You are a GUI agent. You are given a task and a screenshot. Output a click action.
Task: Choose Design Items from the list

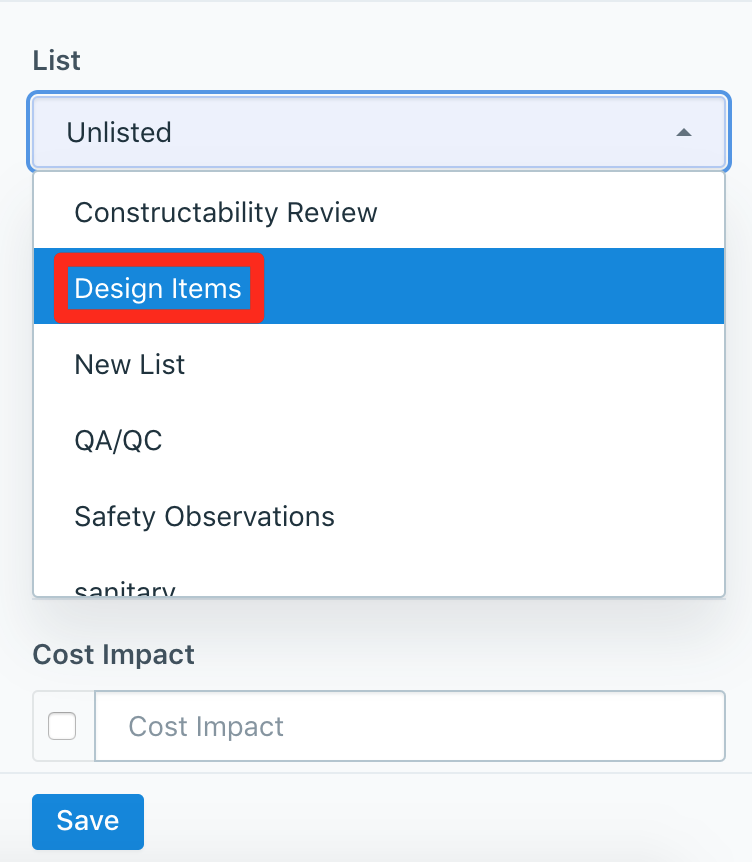(x=158, y=289)
